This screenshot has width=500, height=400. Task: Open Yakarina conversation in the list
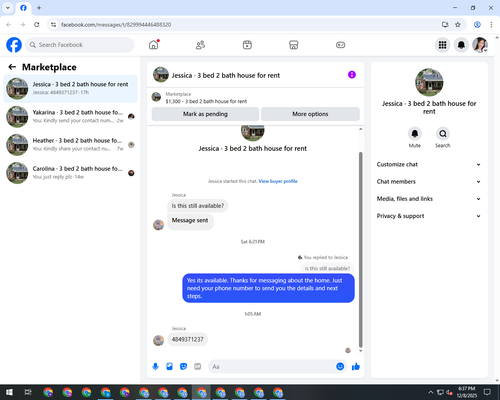[x=70, y=117]
